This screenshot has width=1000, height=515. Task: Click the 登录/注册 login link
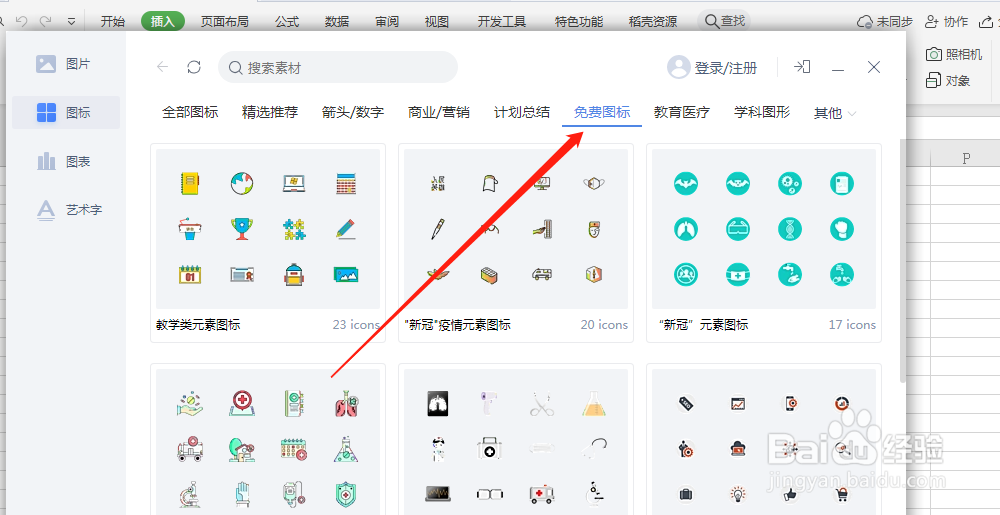725,68
